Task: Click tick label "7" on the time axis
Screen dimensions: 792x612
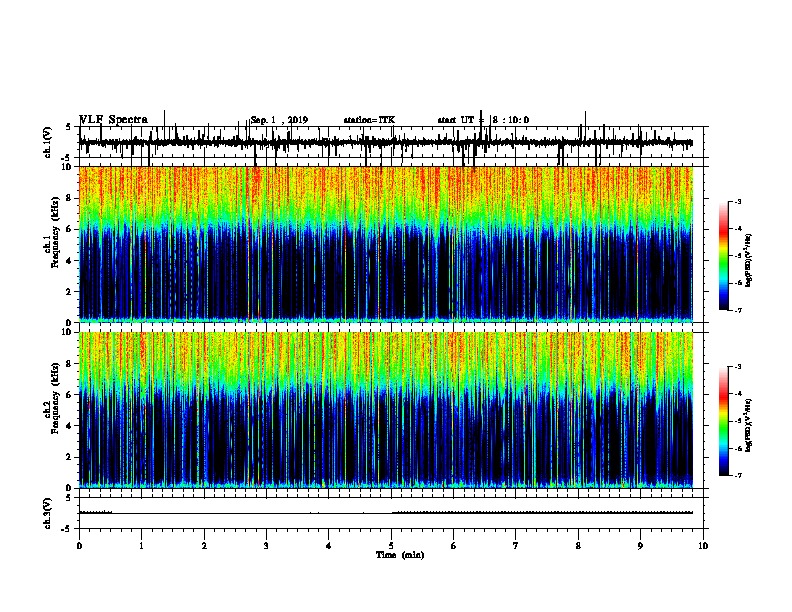Action: click(516, 546)
